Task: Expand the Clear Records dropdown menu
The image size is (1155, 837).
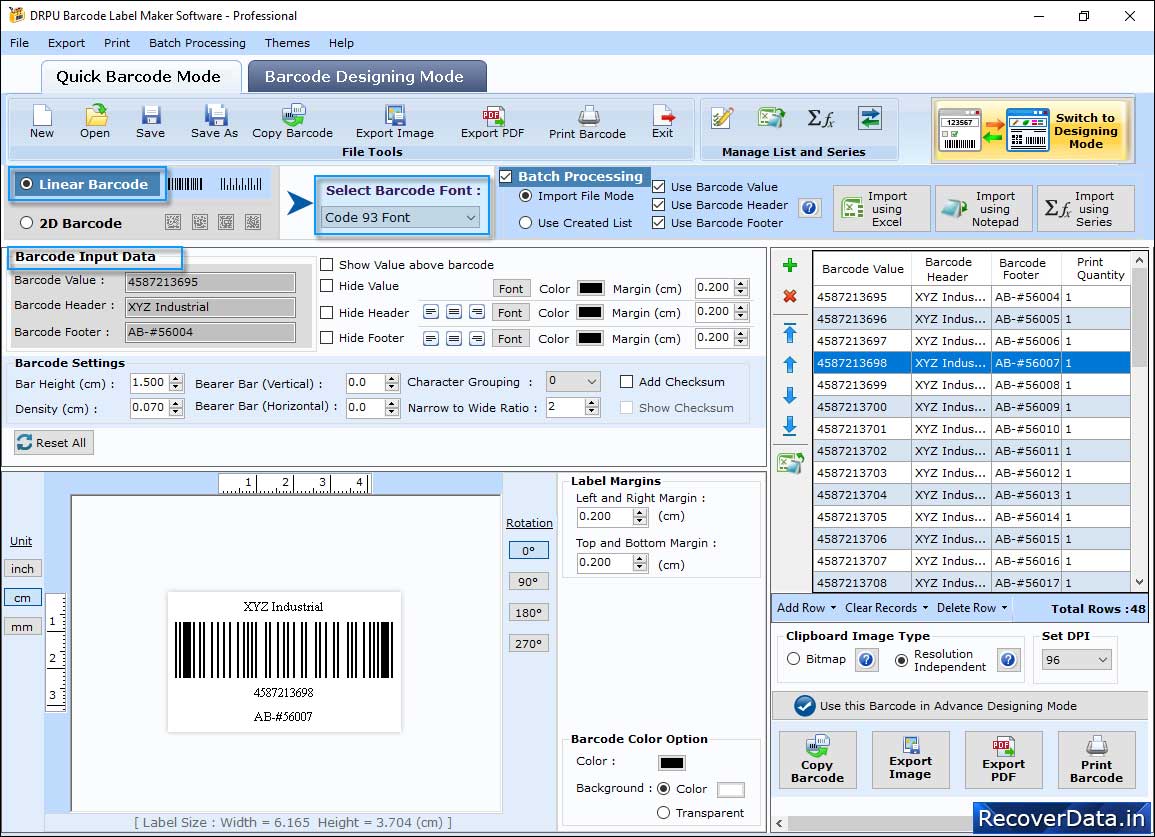Action: click(x=886, y=608)
